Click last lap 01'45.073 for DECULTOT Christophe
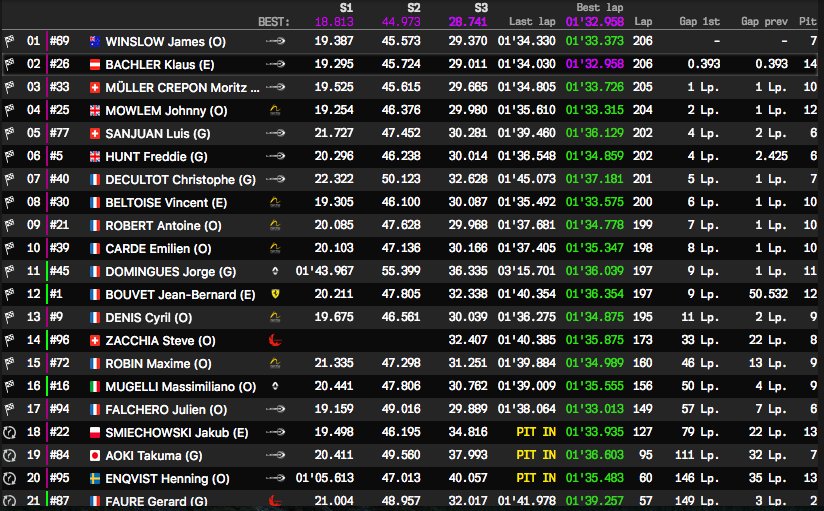 [x=527, y=179]
